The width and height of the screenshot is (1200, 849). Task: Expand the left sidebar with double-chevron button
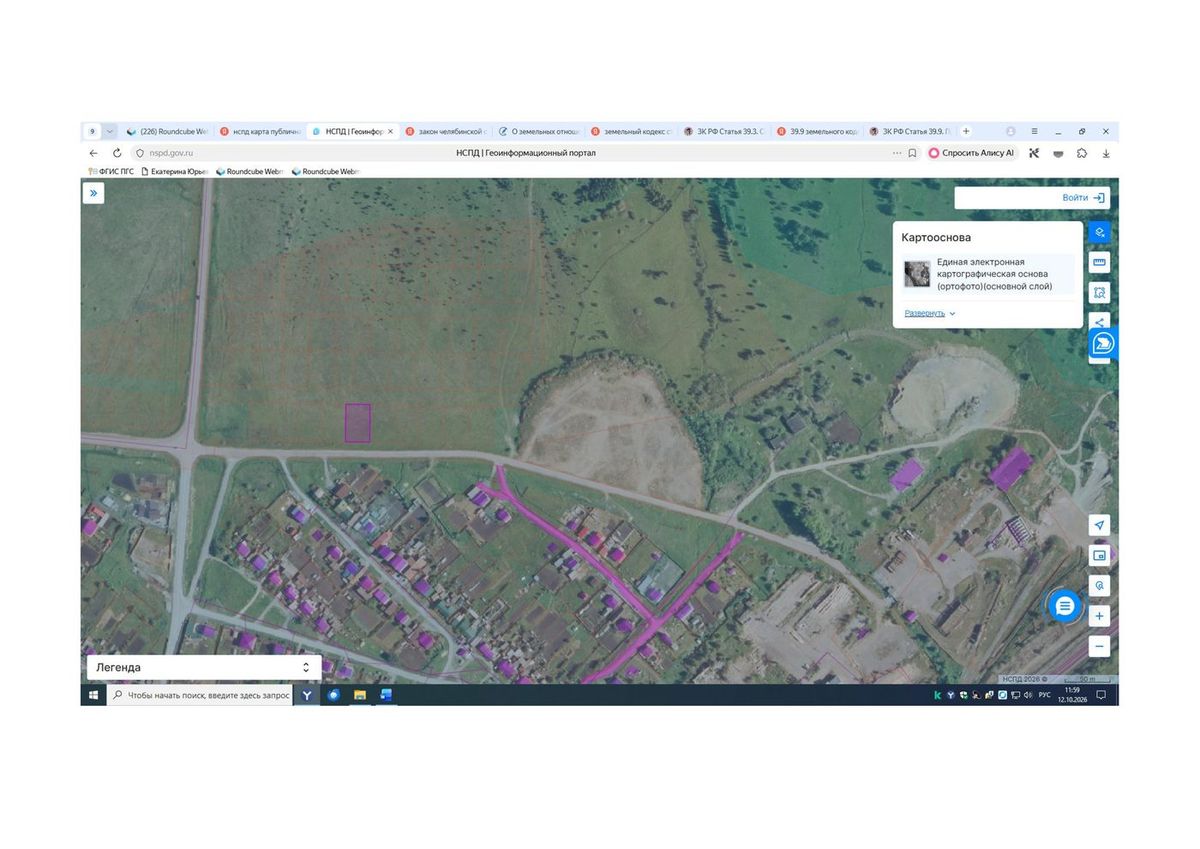tap(93, 193)
